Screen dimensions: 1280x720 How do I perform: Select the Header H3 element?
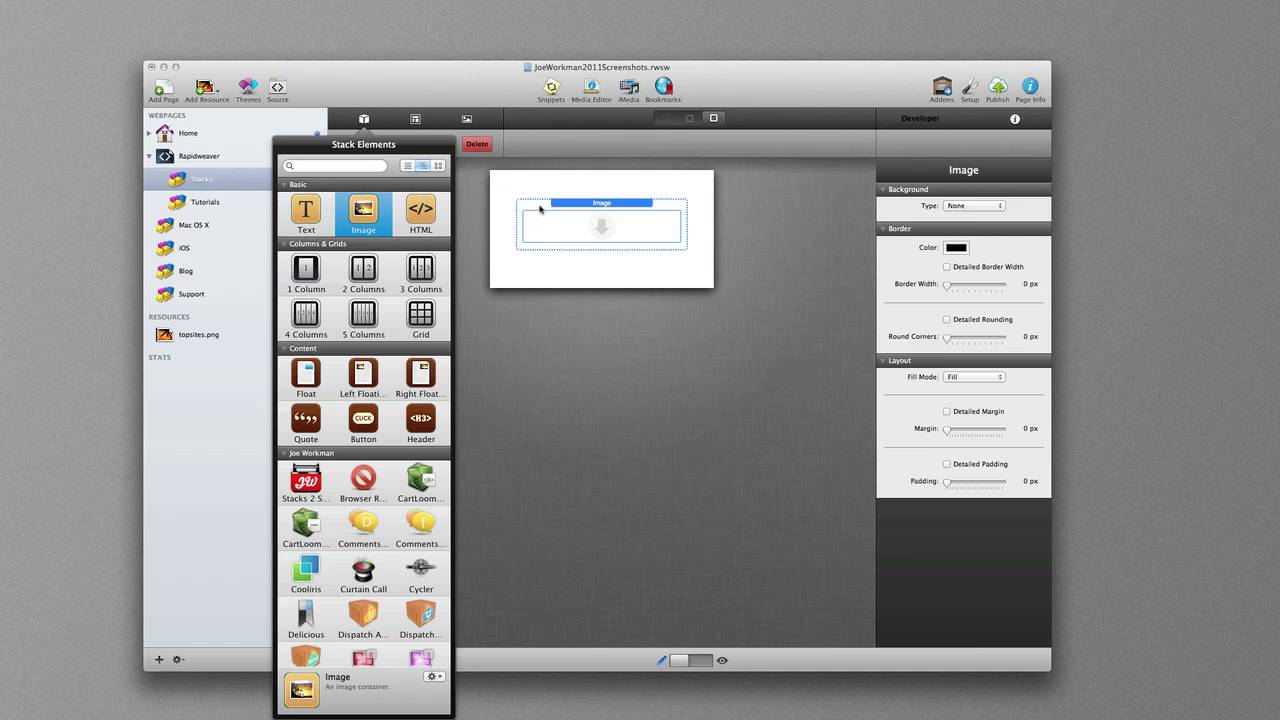pyautogui.click(x=421, y=423)
